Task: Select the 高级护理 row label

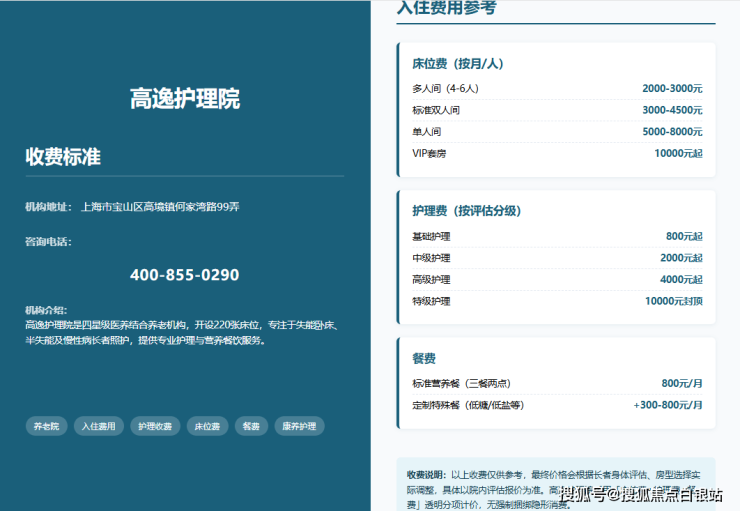Action: (x=431, y=280)
